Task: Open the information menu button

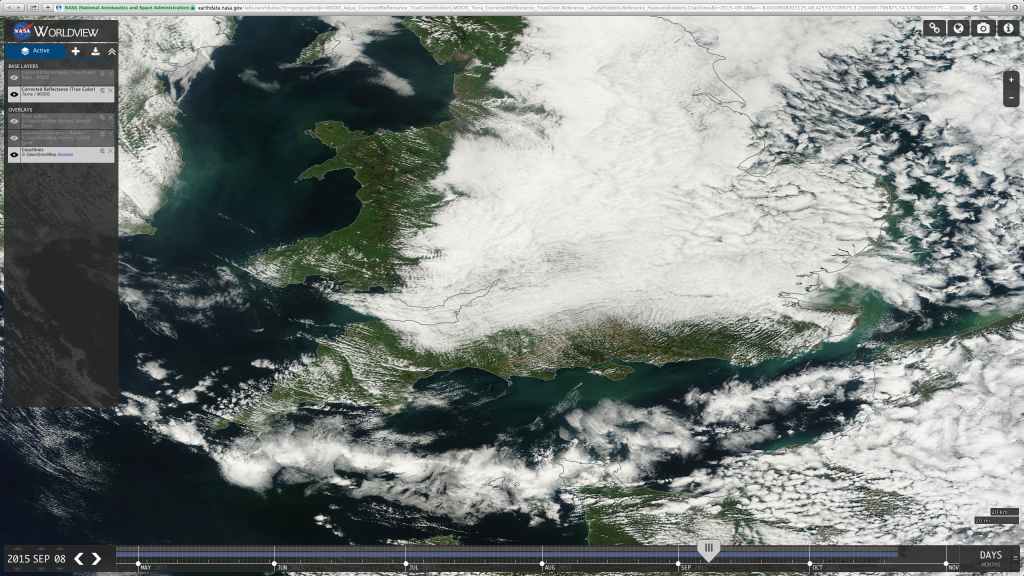Action: coord(1008,27)
